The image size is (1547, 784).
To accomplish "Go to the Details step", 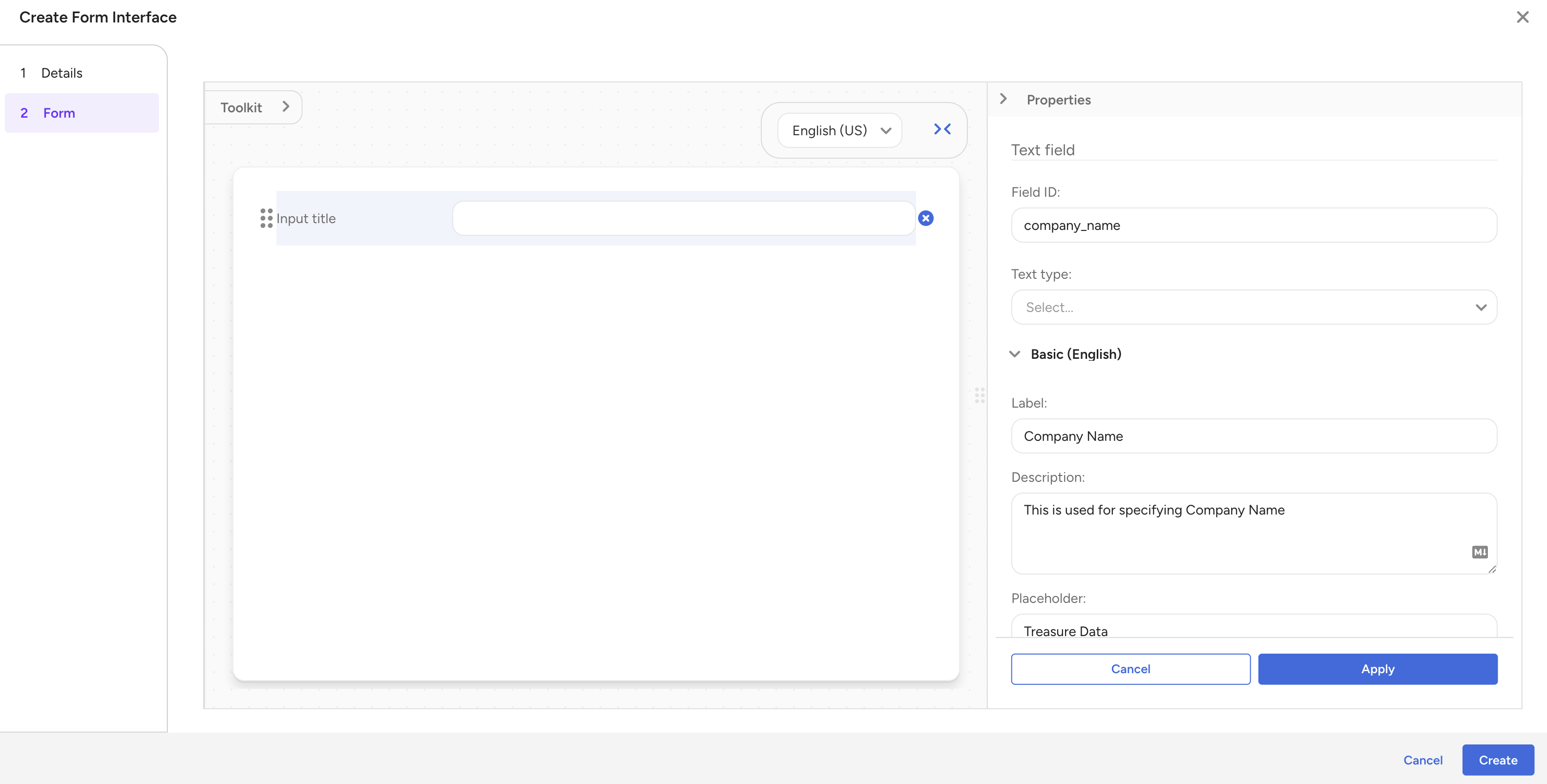I will [61, 73].
